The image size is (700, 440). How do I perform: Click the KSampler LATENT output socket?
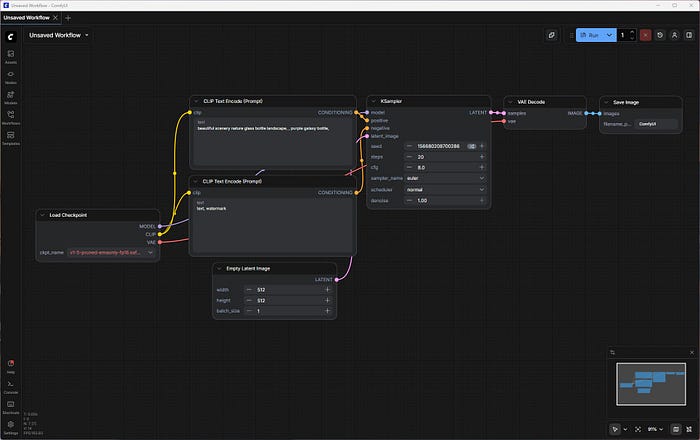click(x=491, y=112)
